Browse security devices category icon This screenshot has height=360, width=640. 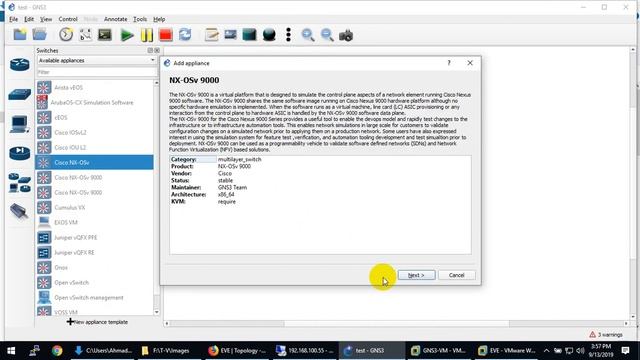[x=20, y=153]
